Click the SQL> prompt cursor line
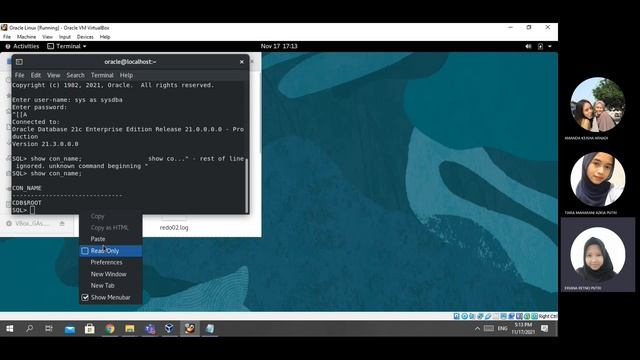The image size is (640, 360). (23, 210)
